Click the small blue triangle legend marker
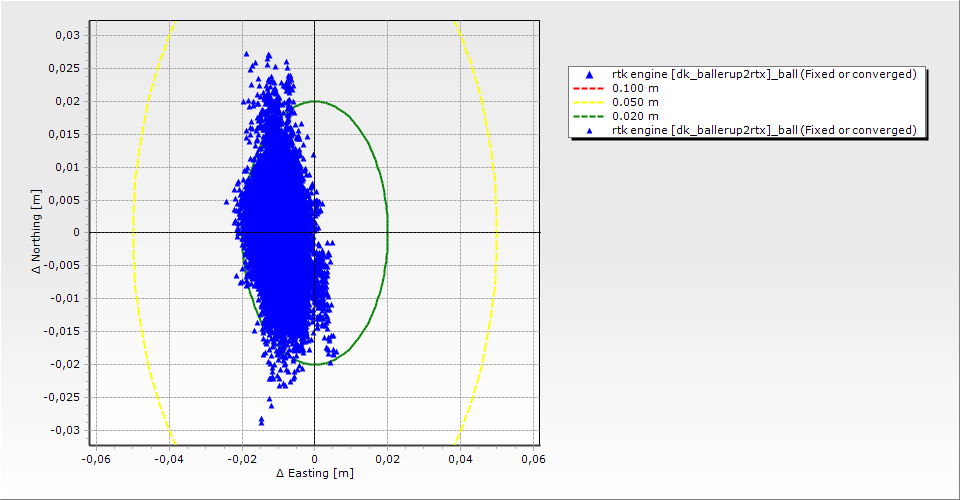The image size is (960, 500). coord(589,130)
